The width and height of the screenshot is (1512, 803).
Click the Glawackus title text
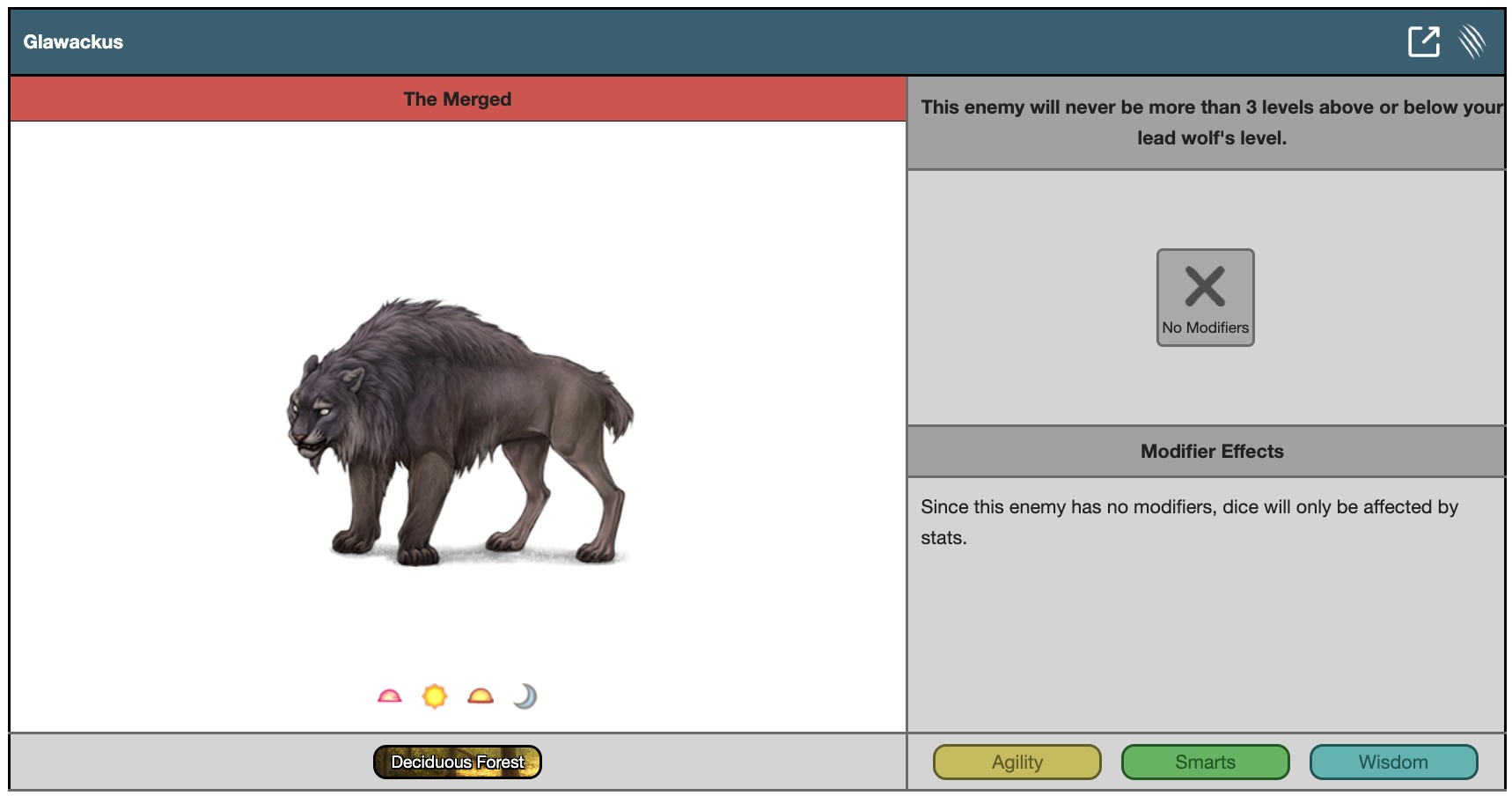(x=73, y=42)
